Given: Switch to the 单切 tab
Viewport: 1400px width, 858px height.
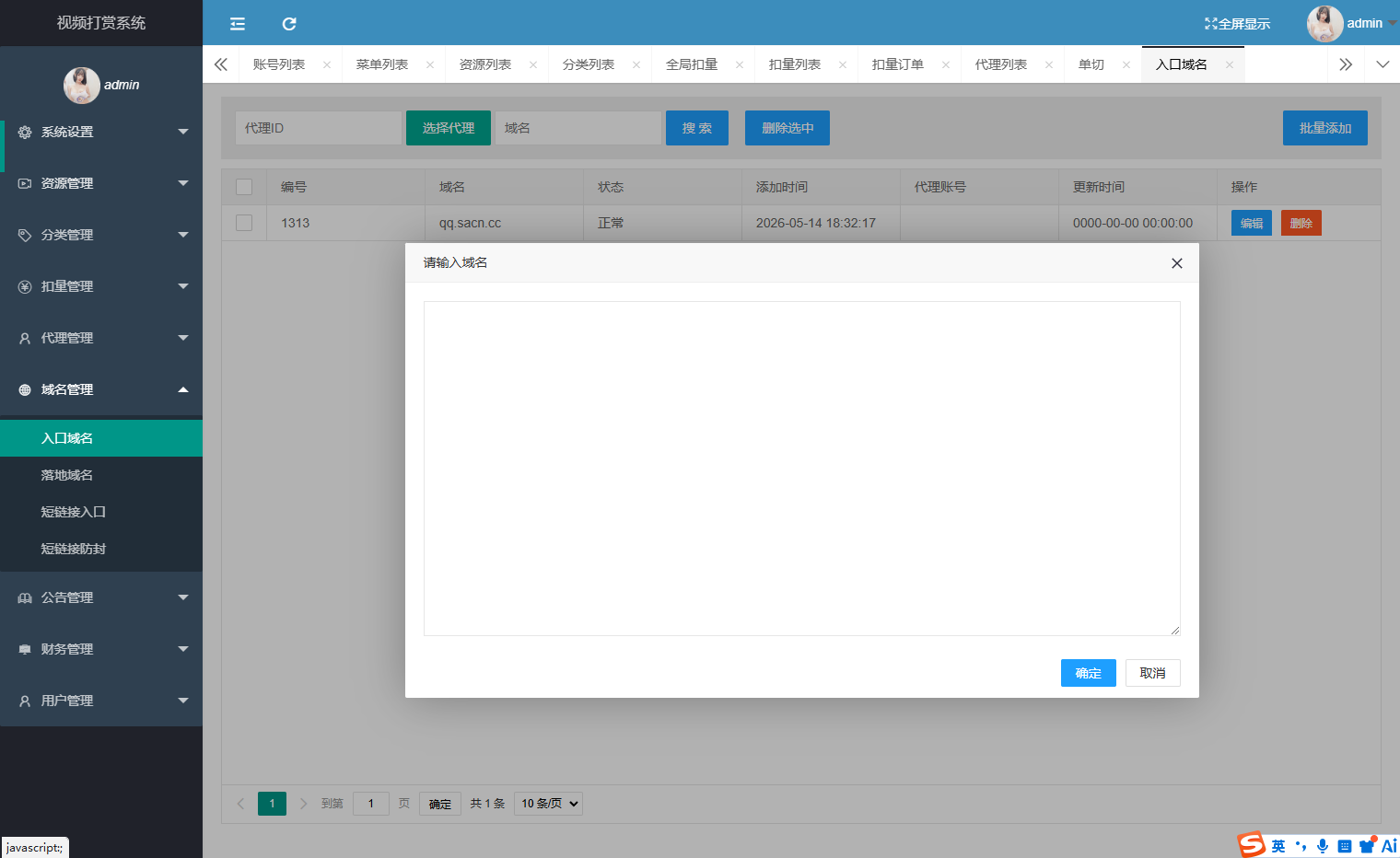Looking at the screenshot, I should (x=1091, y=64).
